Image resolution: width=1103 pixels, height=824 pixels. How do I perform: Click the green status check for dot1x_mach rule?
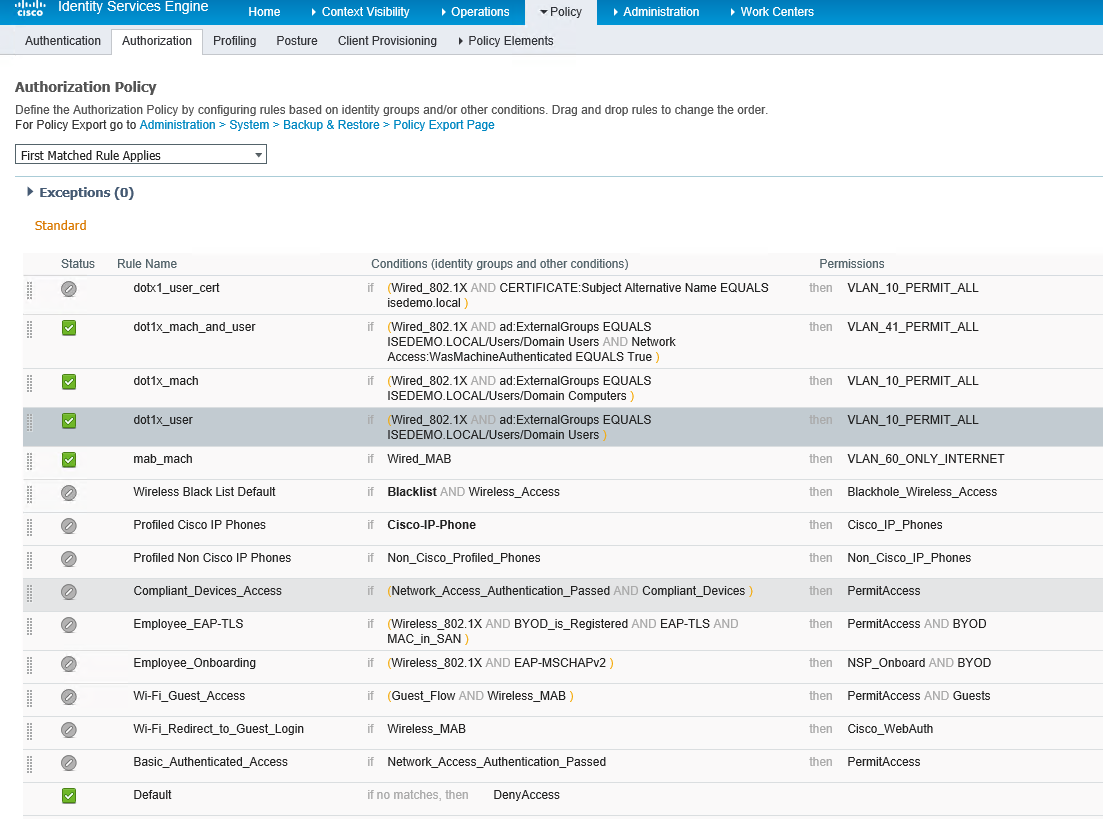(x=69, y=382)
